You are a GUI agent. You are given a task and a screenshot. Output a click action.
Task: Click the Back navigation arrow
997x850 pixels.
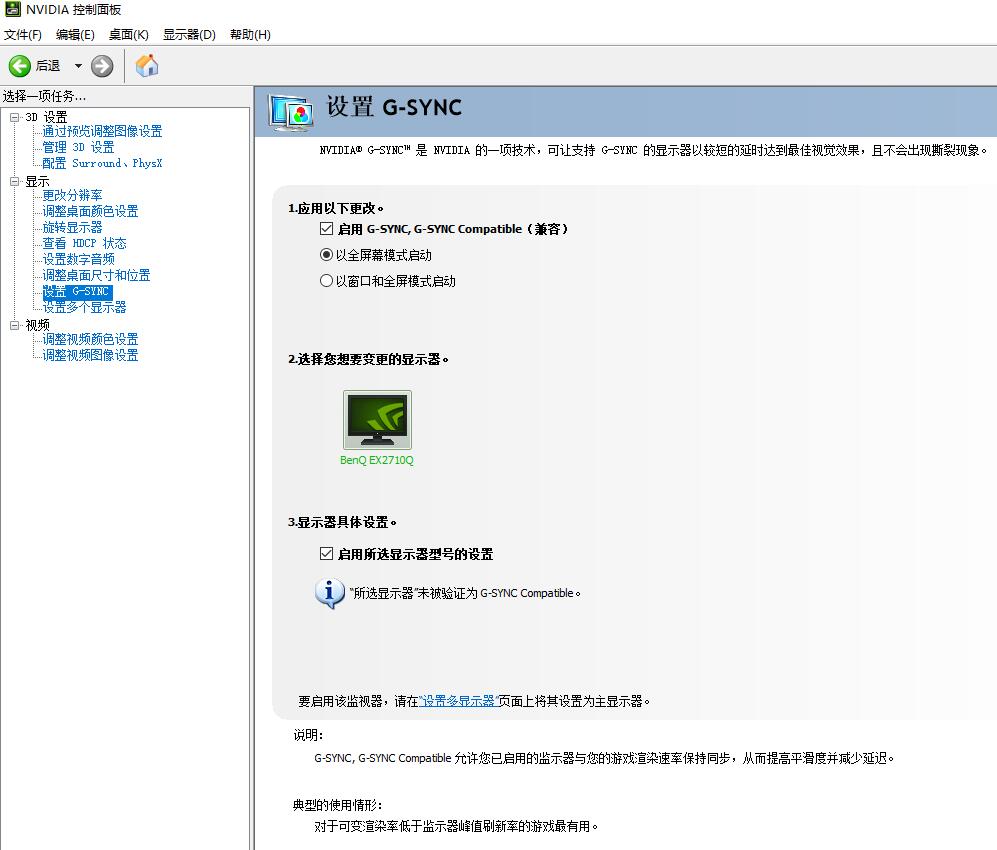click(x=21, y=66)
